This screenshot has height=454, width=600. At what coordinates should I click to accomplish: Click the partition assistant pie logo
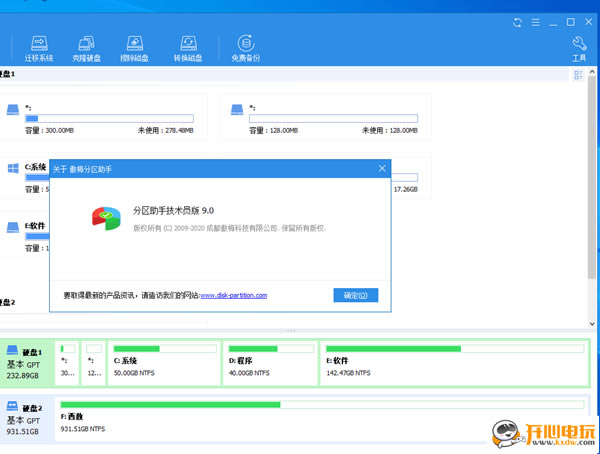(x=106, y=219)
